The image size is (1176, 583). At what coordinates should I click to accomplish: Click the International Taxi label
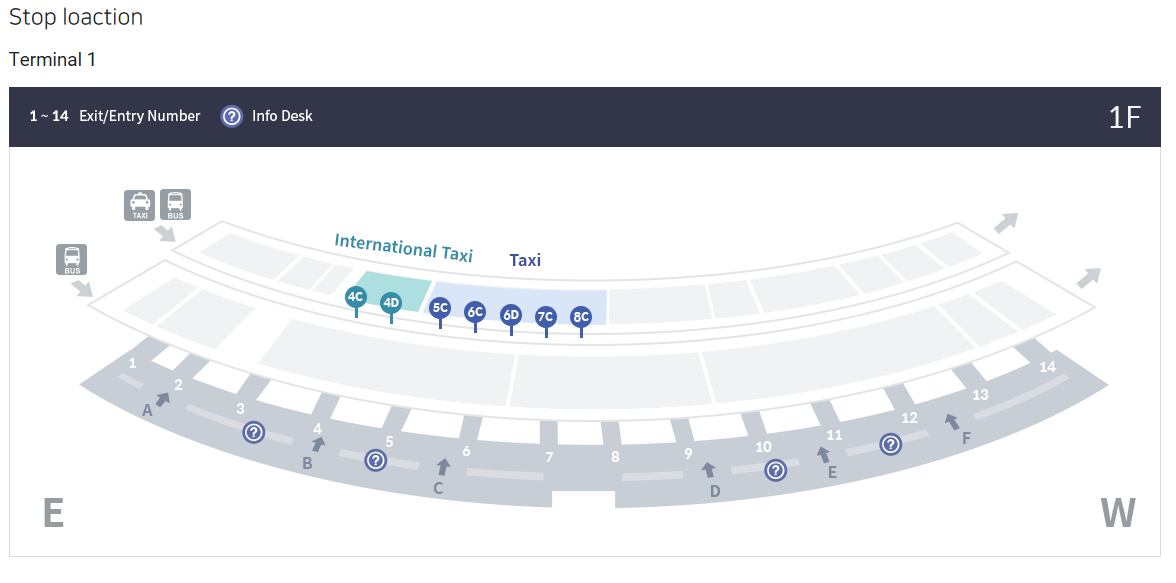point(403,247)
